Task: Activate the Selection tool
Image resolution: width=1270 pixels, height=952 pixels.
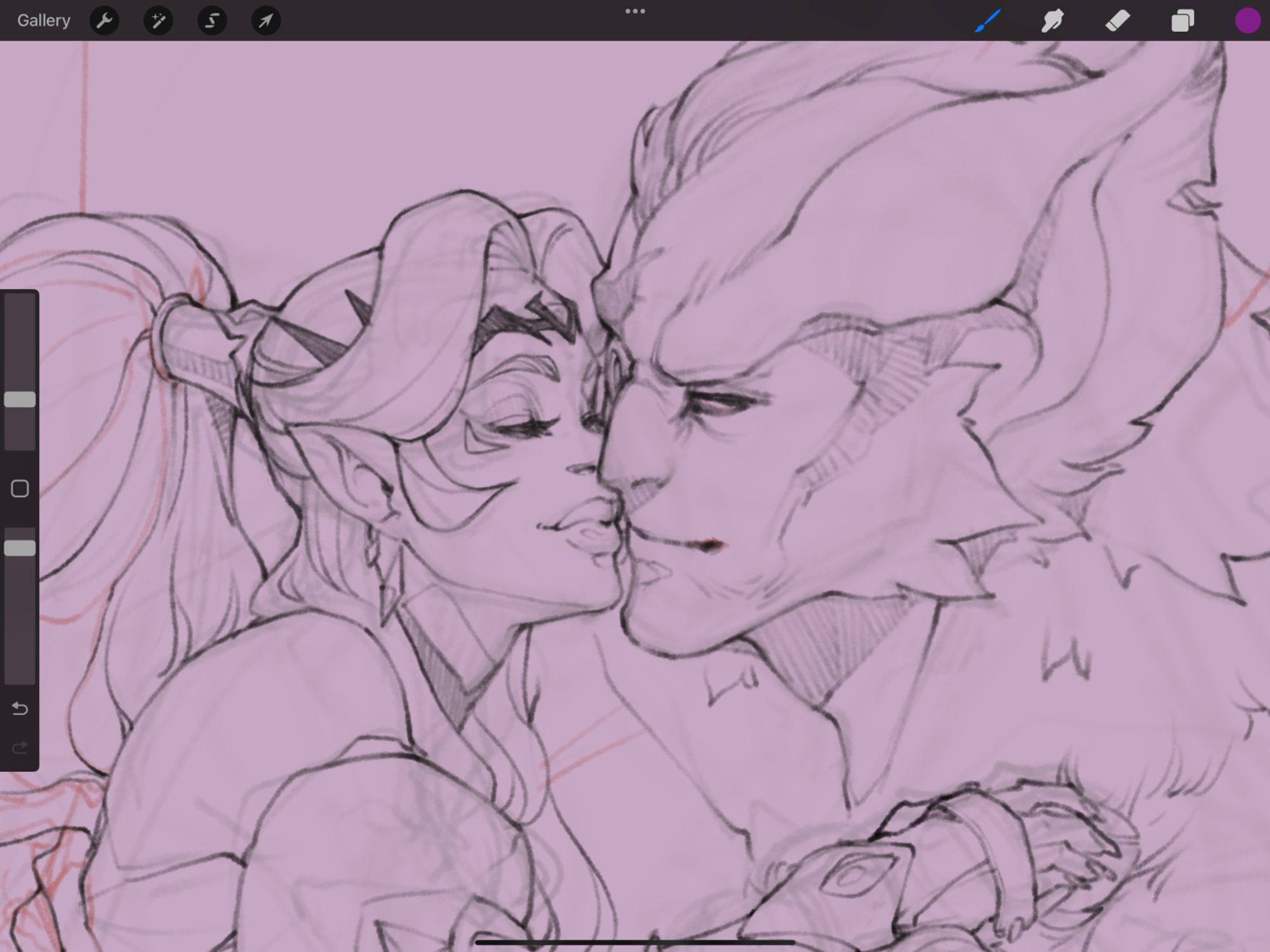Action: (212, 21)
